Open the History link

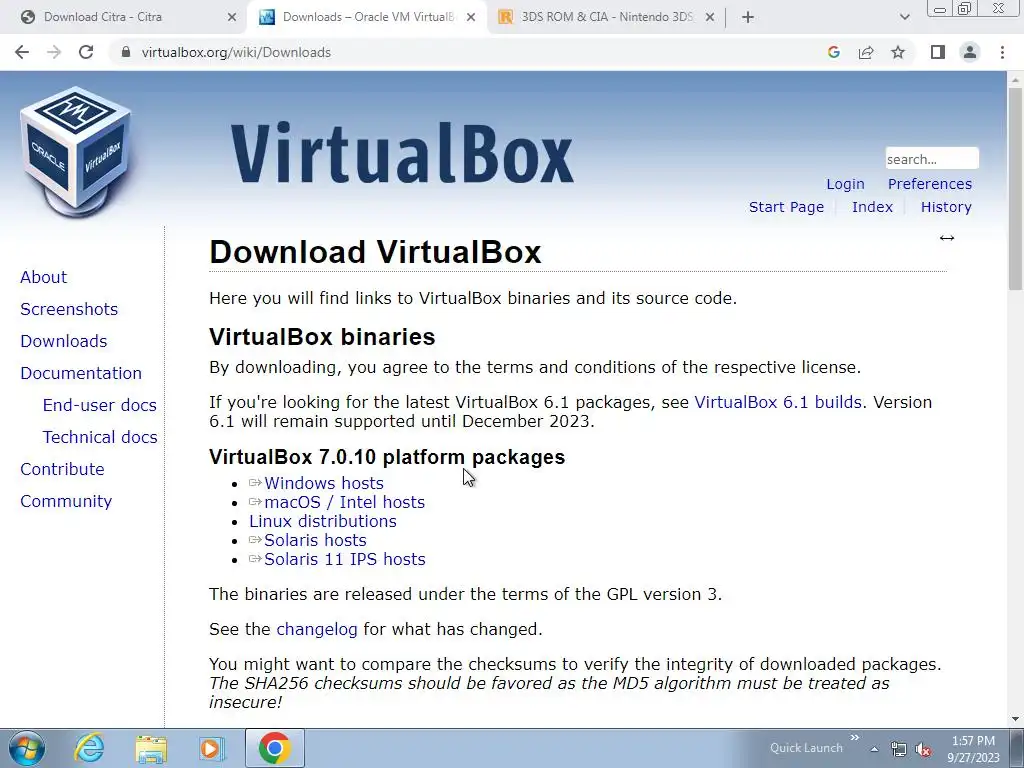[x=946, y=207]
